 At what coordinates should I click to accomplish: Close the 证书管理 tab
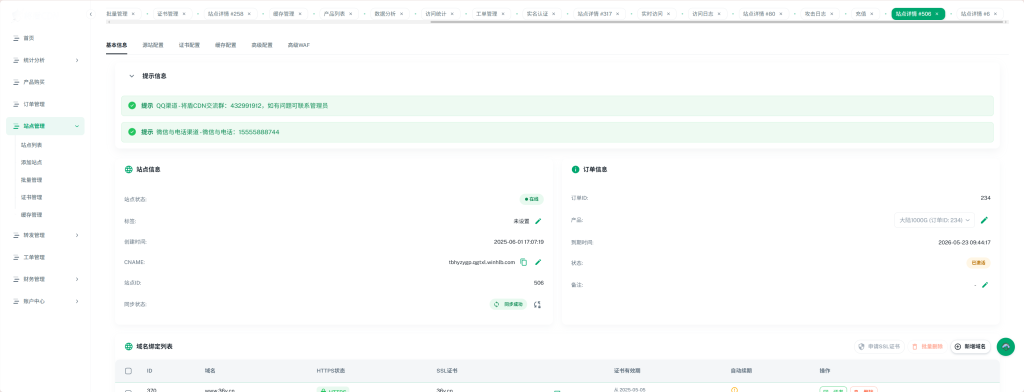coord(184,13)
